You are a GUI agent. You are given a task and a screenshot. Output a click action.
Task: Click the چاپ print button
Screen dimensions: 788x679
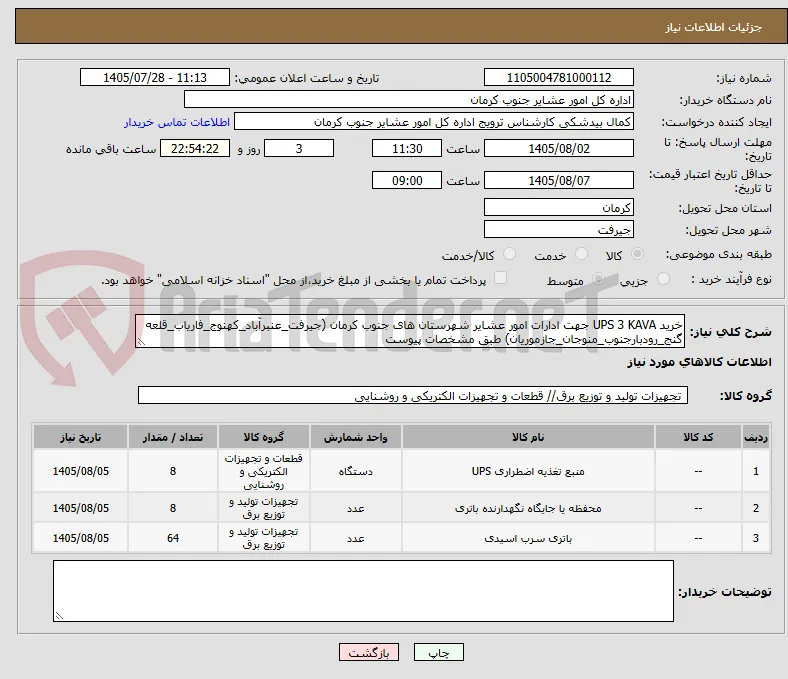(x=439, y=652)
